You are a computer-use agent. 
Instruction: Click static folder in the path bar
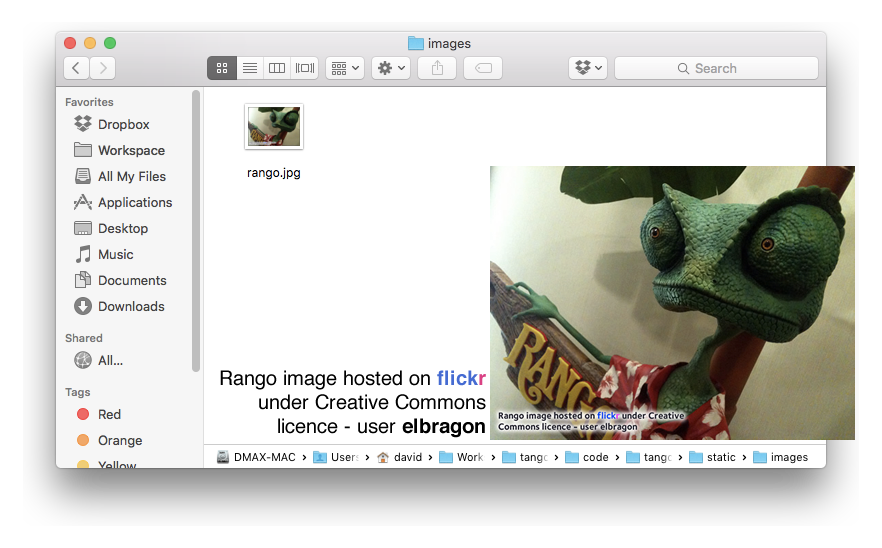713,457
